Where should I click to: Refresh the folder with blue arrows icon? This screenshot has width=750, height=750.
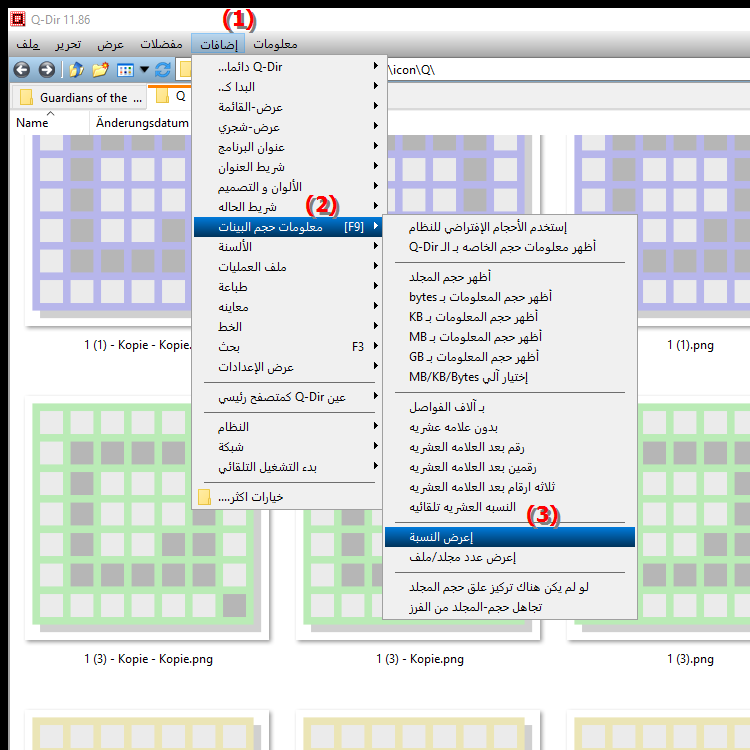[x=163, y=70]
